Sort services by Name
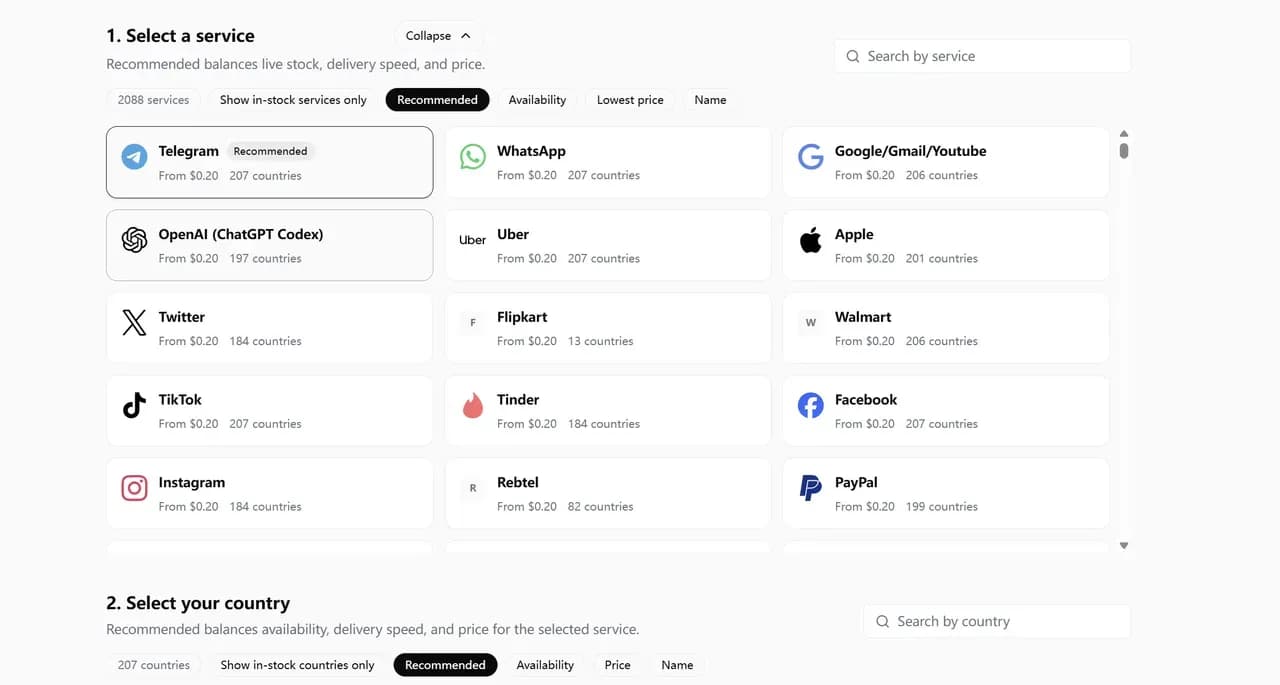Viewport: 1280px width, 685px height. [x=710, y=100]
